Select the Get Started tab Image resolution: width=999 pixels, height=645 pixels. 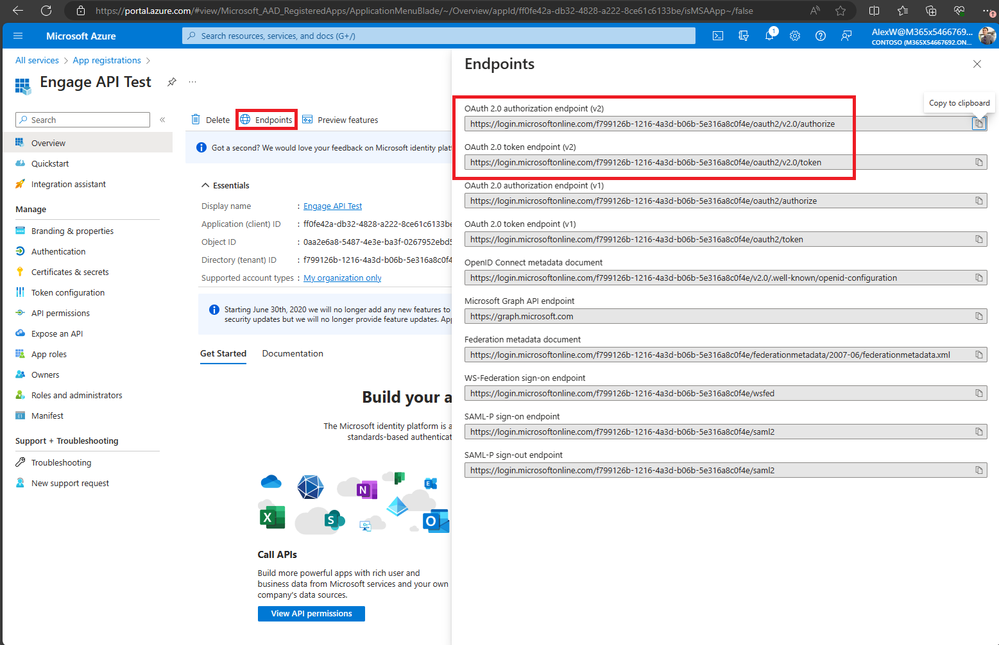point(223,354)
